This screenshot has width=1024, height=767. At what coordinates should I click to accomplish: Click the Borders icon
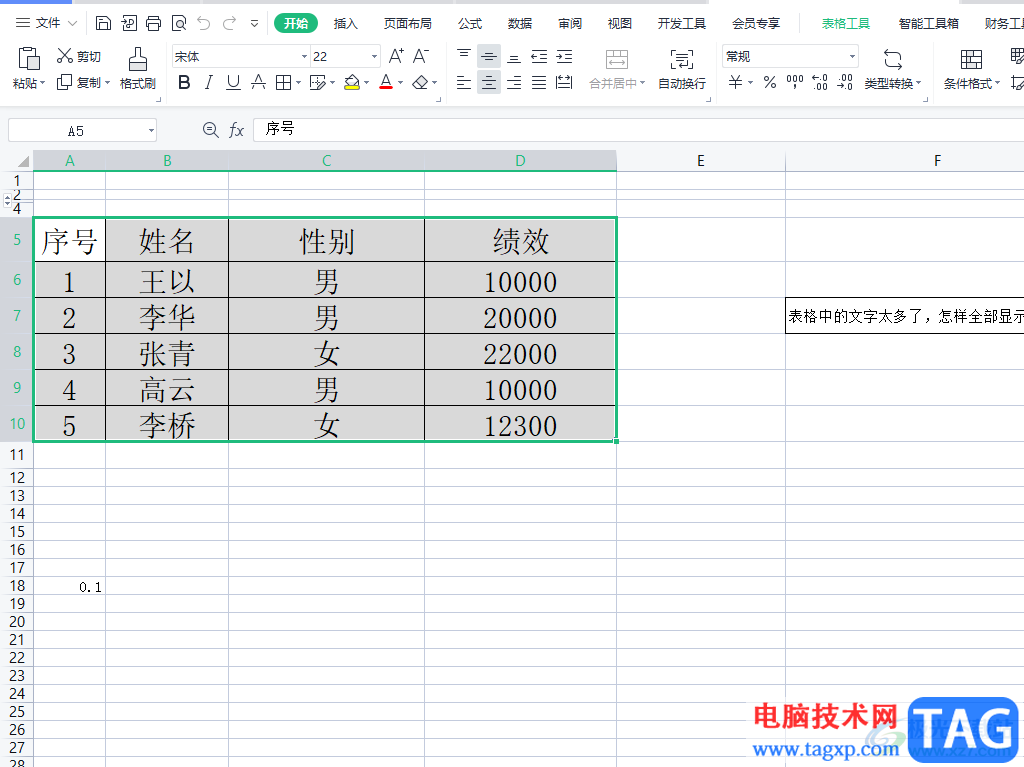pos(283,82)
